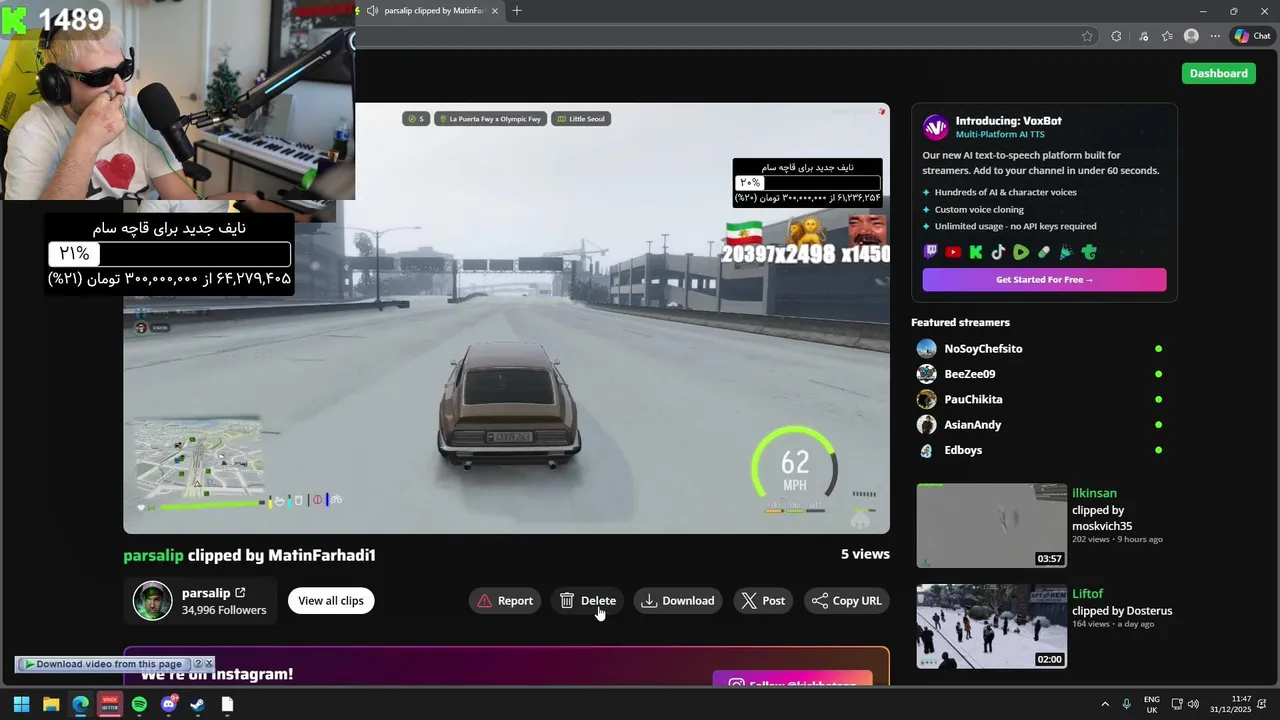Open ENG UK language switcher

[1152, 704]
